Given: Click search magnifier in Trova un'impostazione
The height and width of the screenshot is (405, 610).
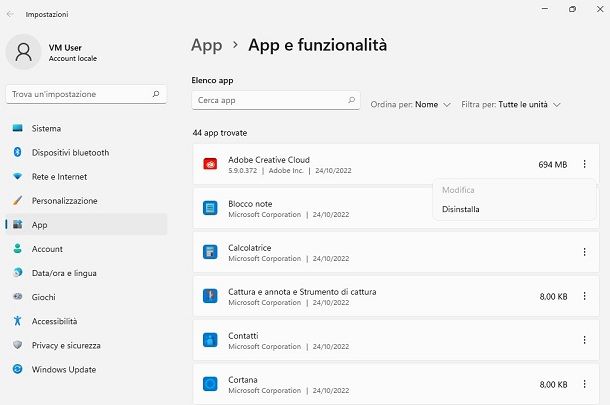Looking at the screenshot, I should tap(156, 94).
